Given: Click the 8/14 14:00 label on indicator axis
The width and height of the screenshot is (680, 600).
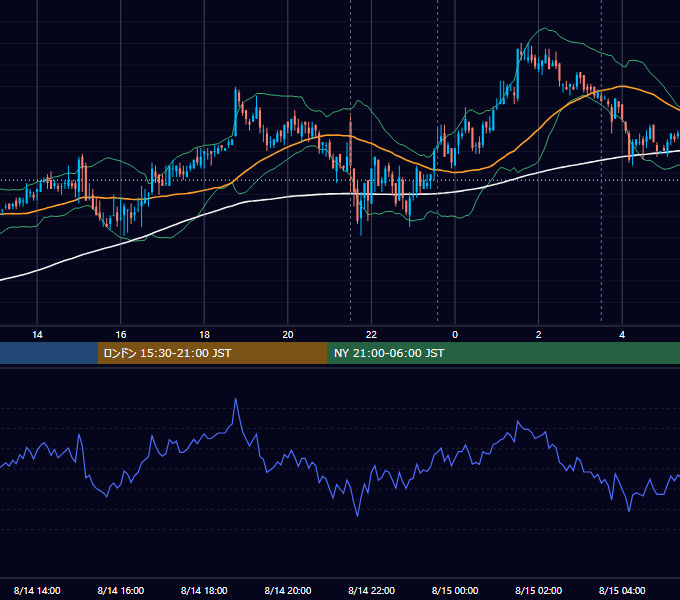Looking at the screenshot, I should tap(37, 590).
